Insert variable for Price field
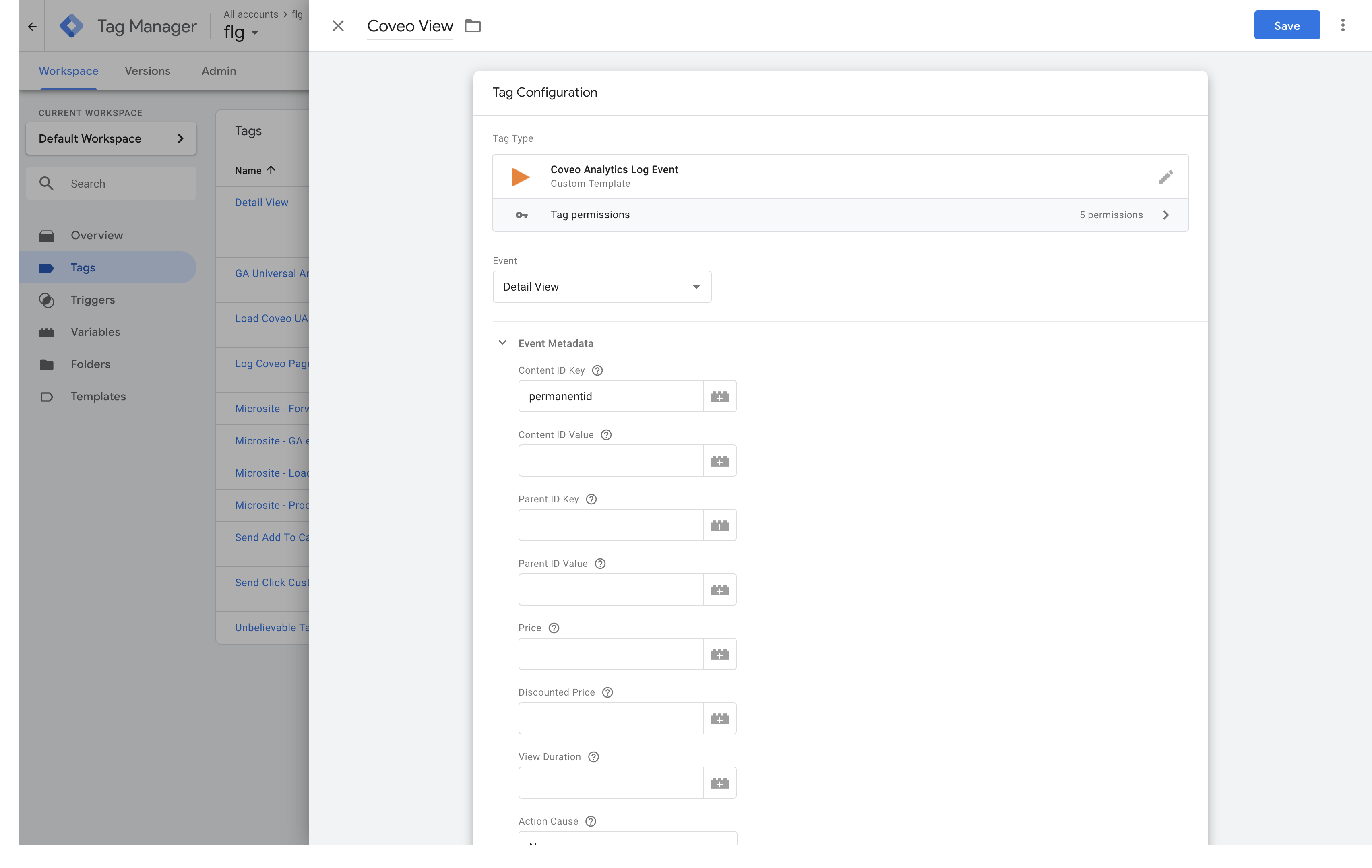The width and height of the screenshot is (1372, 868). tap(719, 654)
